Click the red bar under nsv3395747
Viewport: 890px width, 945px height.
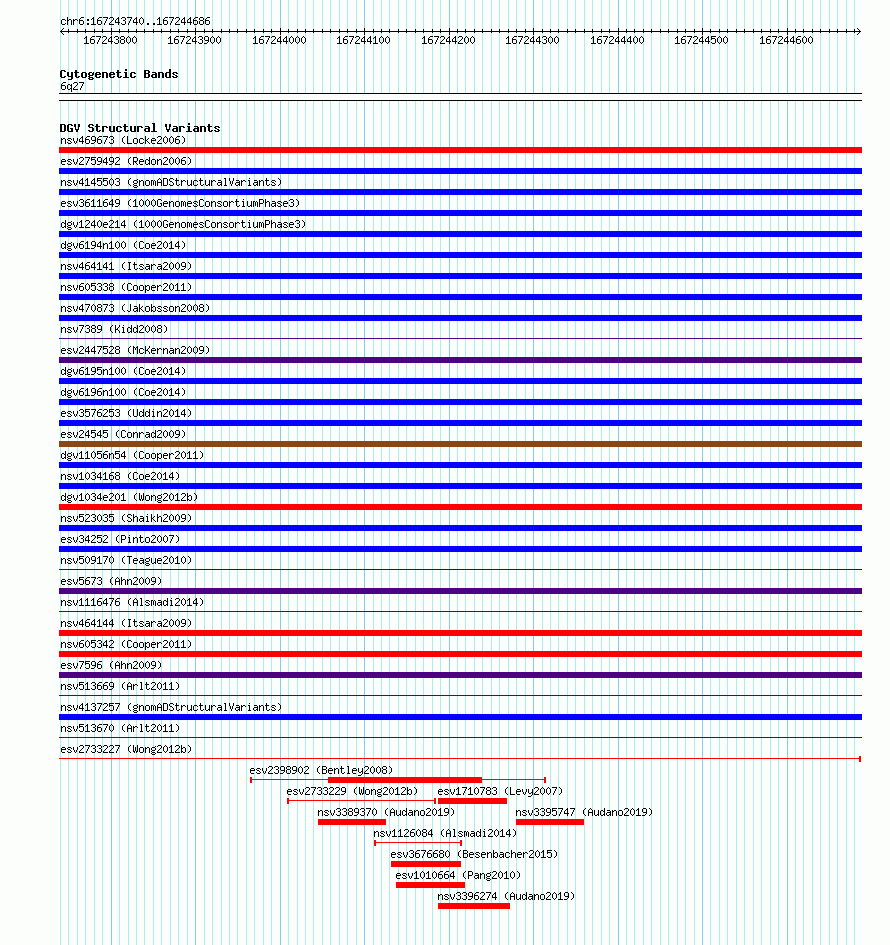(550, 822)
